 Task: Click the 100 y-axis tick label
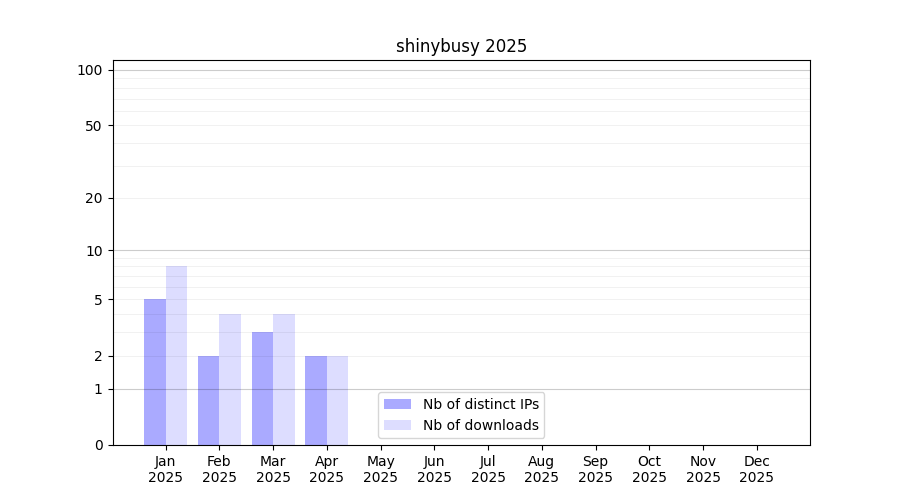tap(90, 70)
